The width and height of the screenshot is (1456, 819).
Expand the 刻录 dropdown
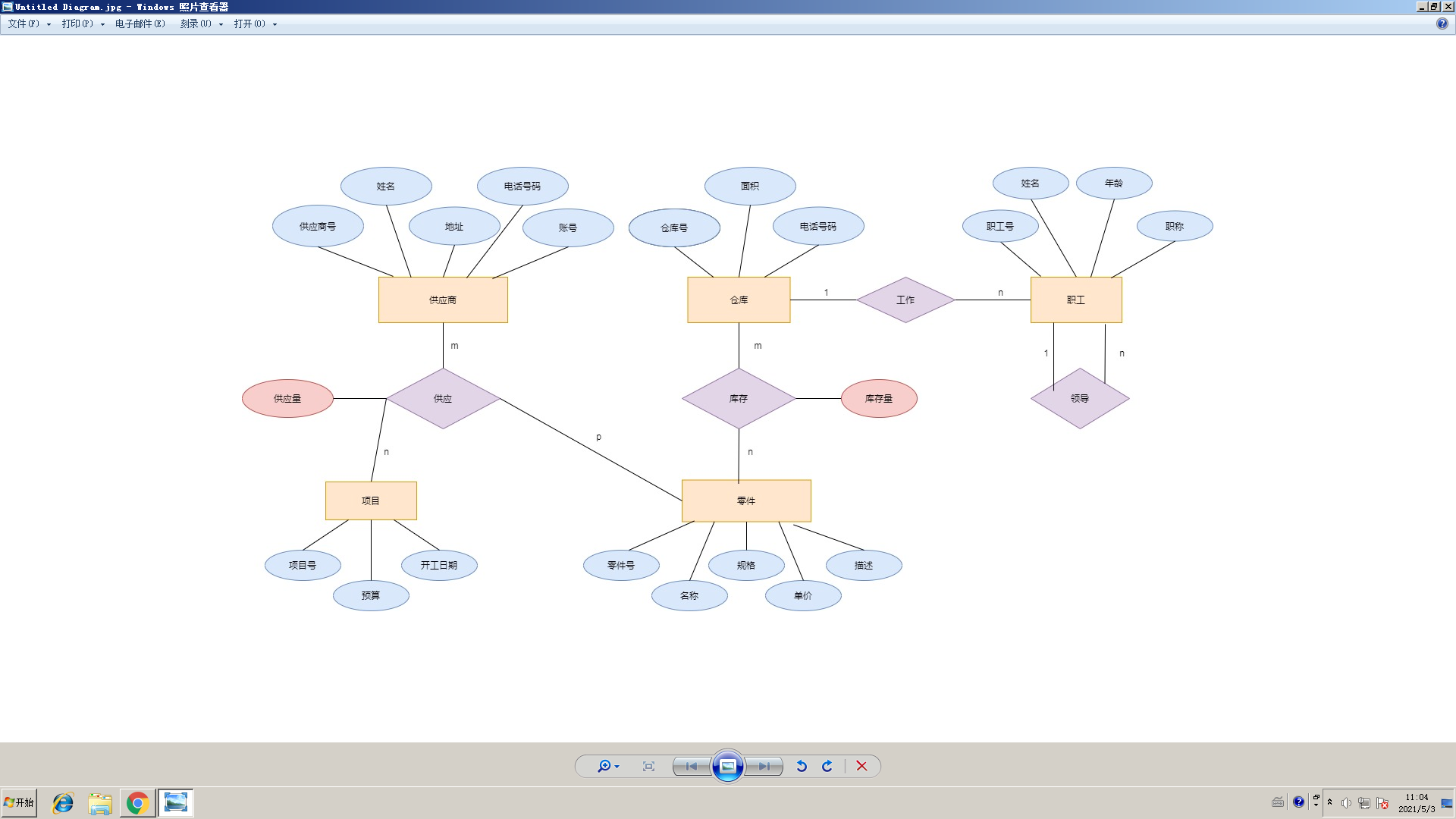221,24
